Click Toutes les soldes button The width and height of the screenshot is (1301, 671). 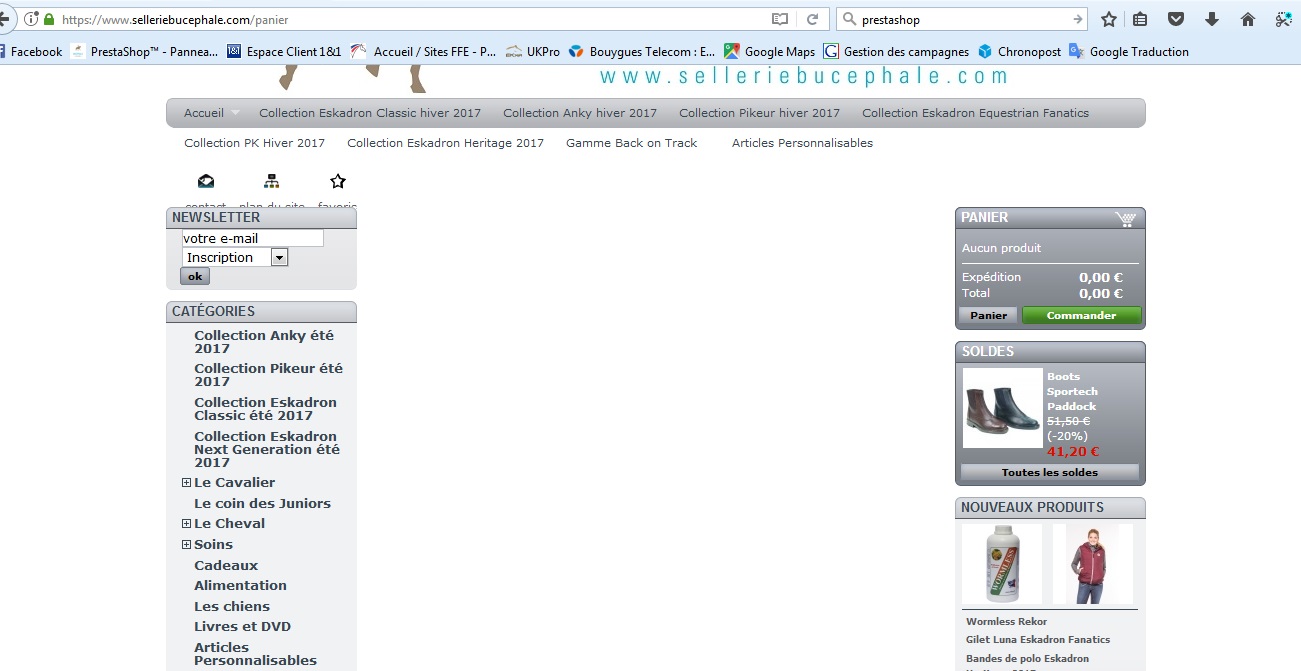click(x=1050, y=472)
